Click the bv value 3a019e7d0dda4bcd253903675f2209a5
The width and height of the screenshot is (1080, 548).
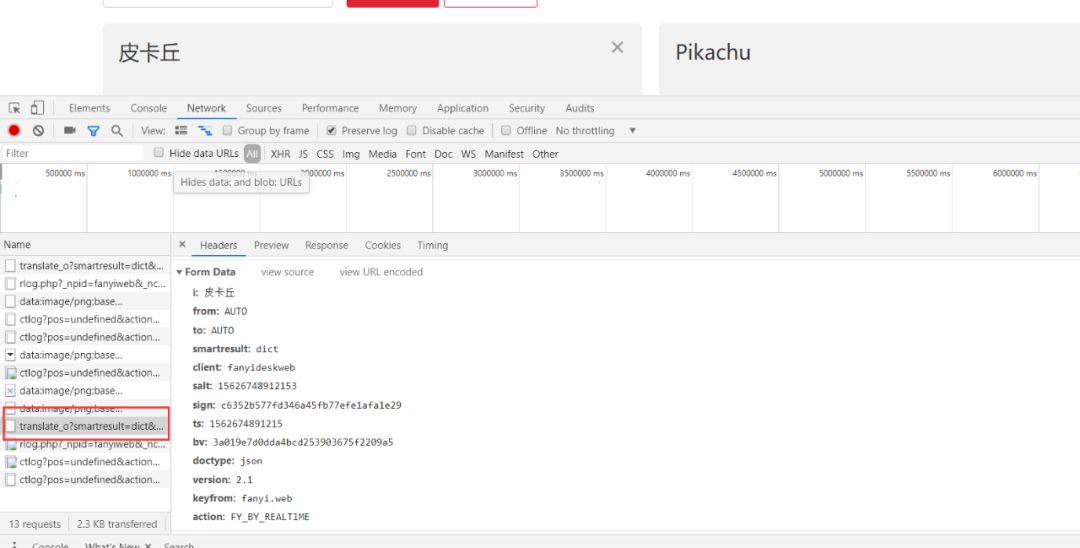click(x=303, y=442)
